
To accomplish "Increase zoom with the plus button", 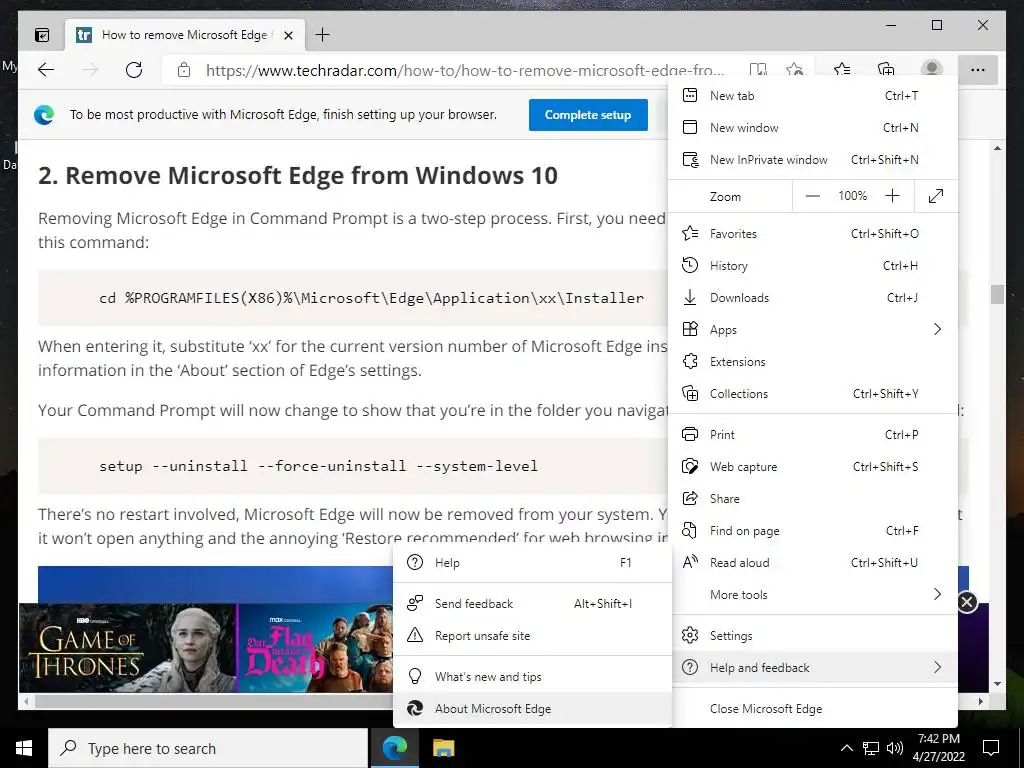I will coord(892,196).
